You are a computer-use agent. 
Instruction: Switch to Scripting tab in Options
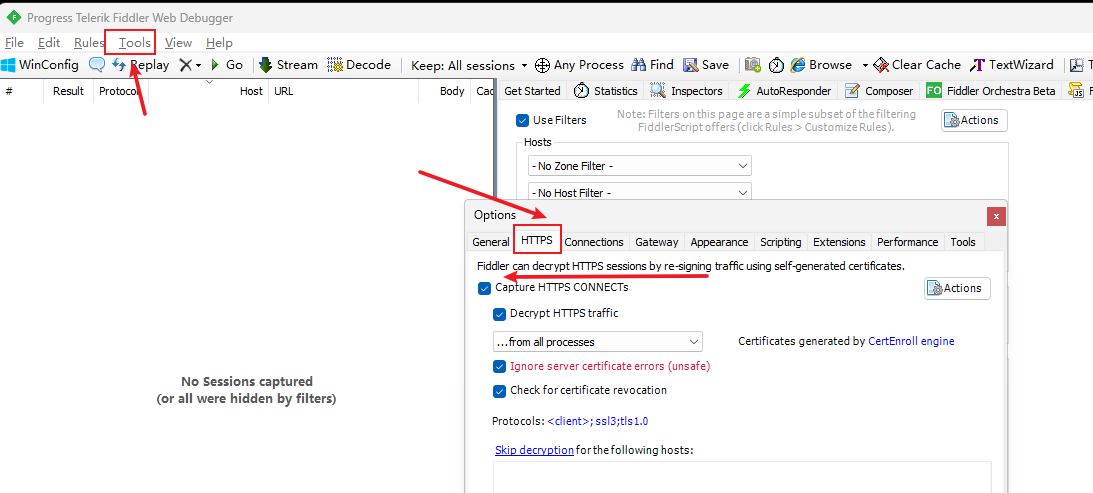(x=781, y=242)
